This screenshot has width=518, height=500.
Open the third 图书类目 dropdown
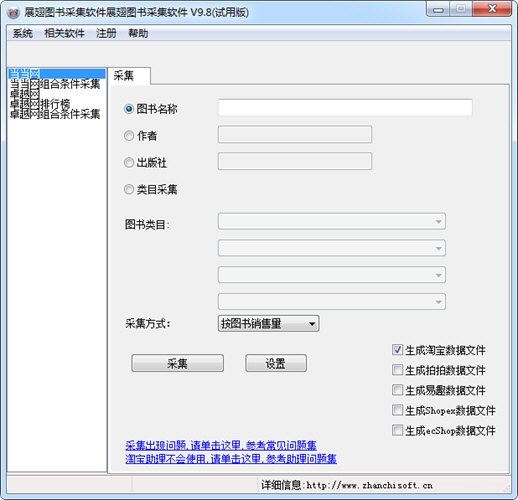click(332, 275)
